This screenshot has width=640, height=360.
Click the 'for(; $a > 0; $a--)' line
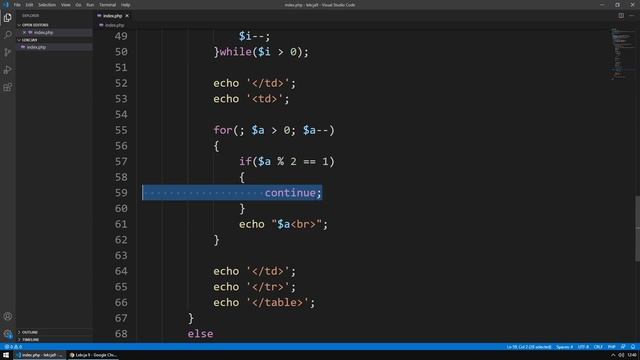point(274,130)
